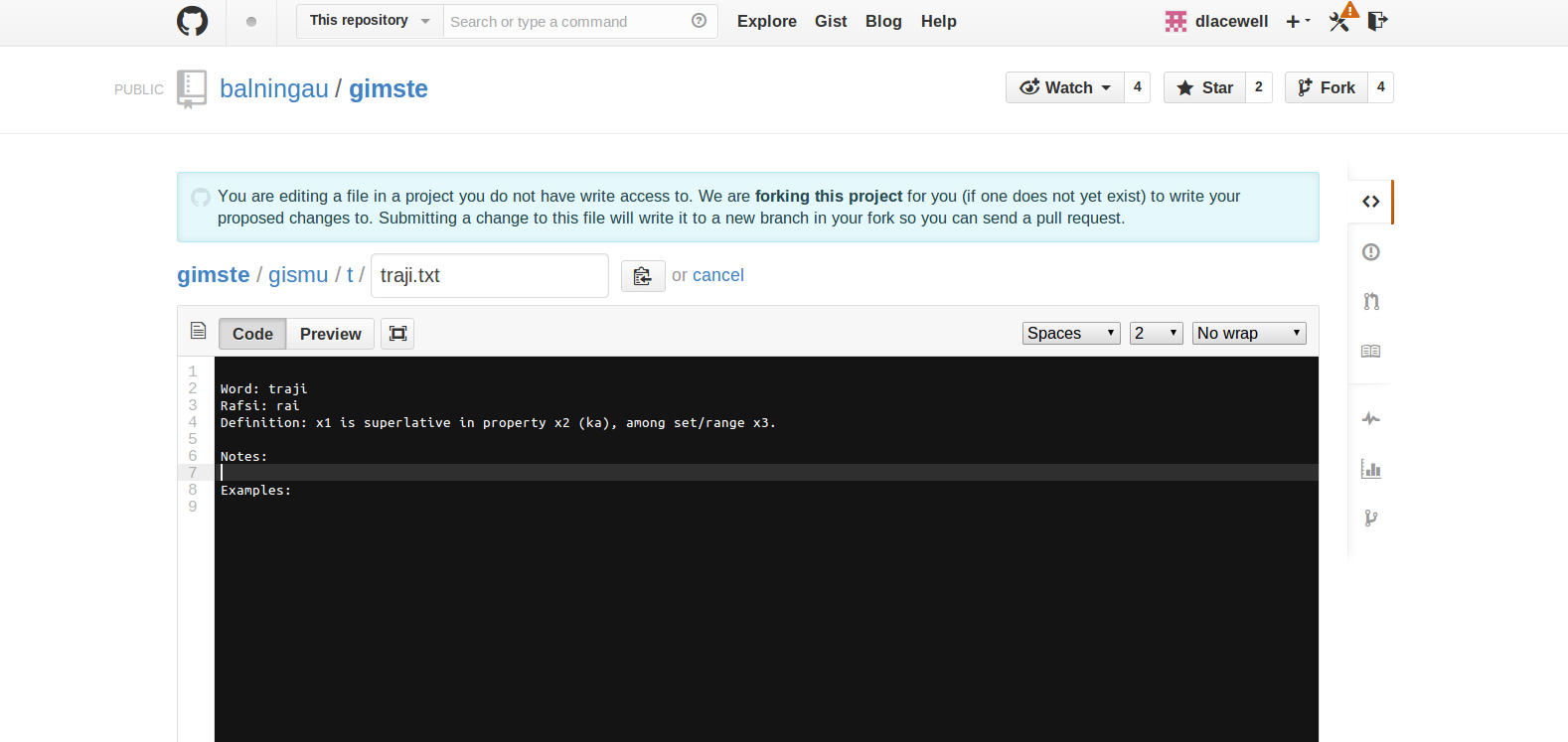Click the search or type a command field
The image size is (1568, 742).
tap(569, 21)
